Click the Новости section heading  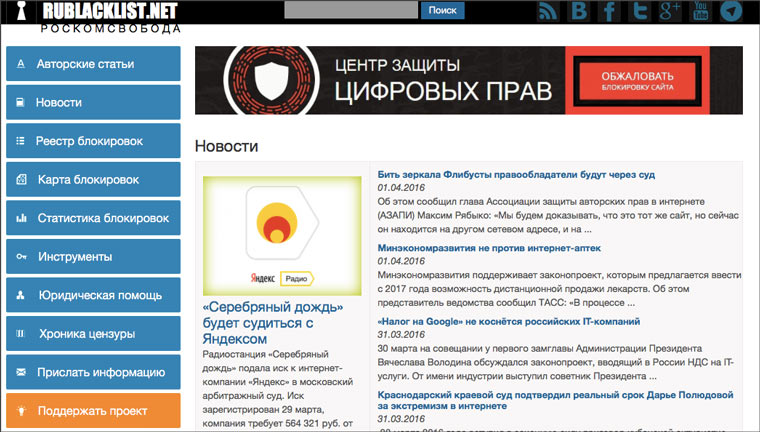226,146
